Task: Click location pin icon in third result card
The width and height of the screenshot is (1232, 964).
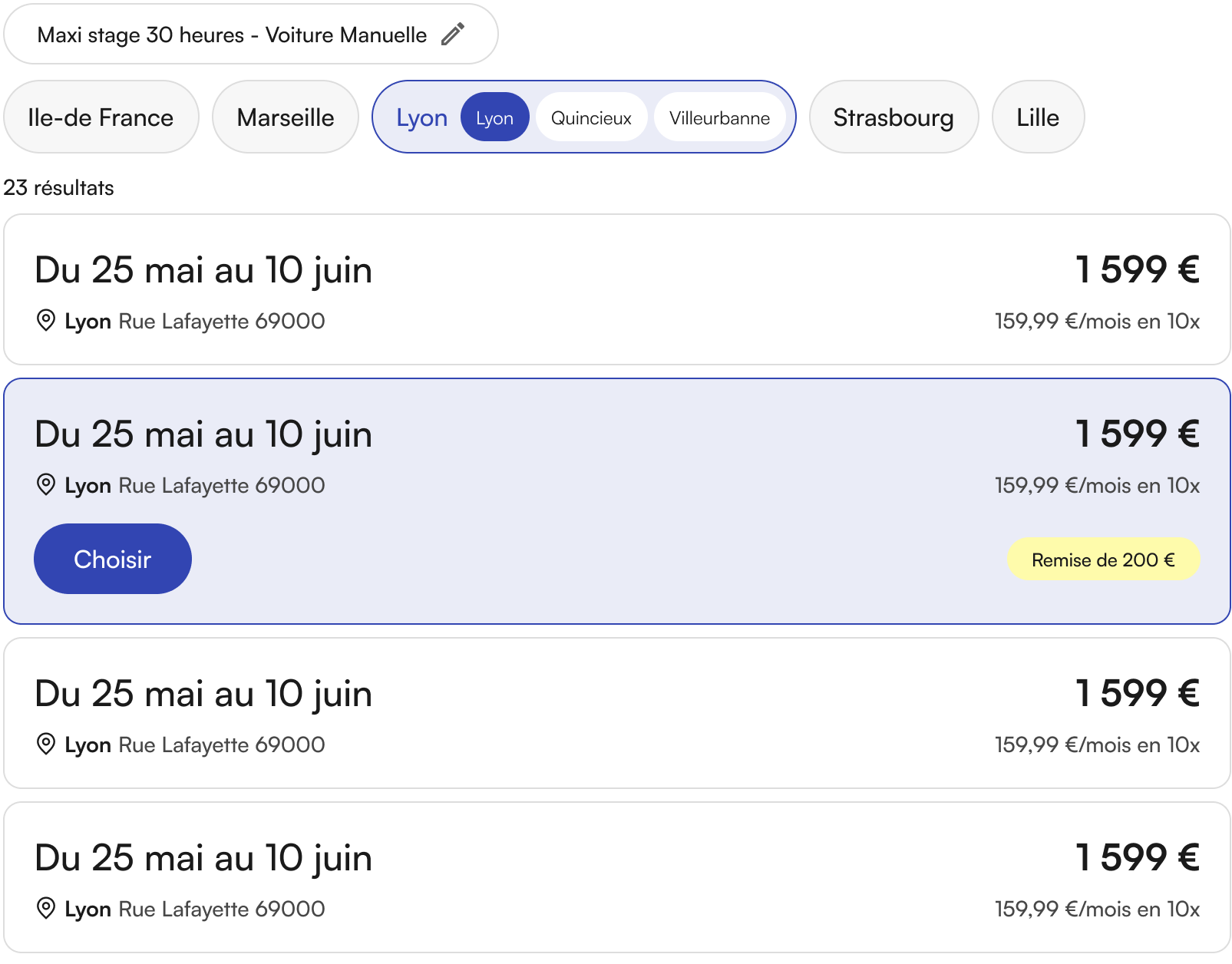Action: click(x=46, y=744)
